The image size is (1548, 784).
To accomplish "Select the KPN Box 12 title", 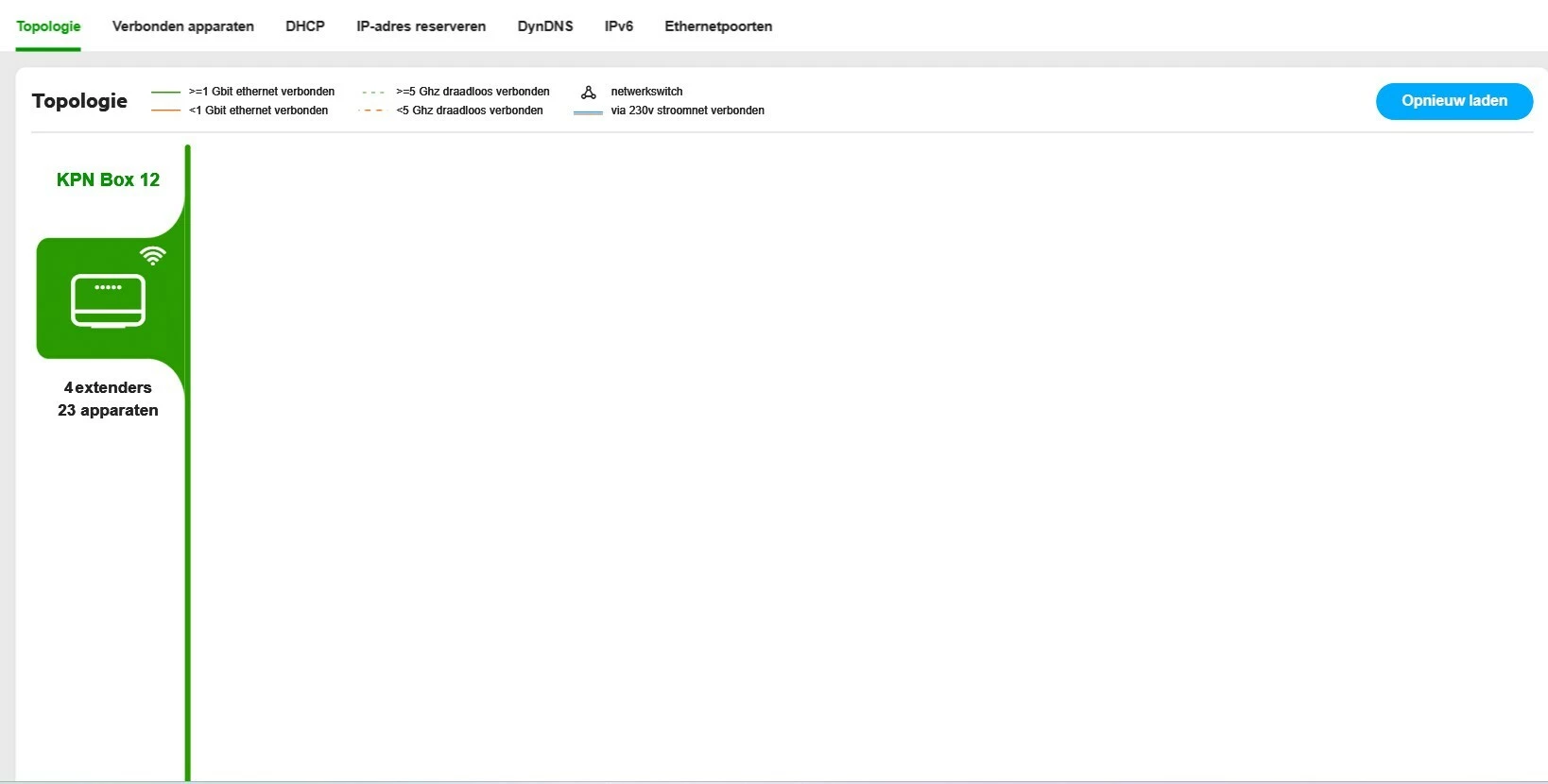I will tap(109, 179).
